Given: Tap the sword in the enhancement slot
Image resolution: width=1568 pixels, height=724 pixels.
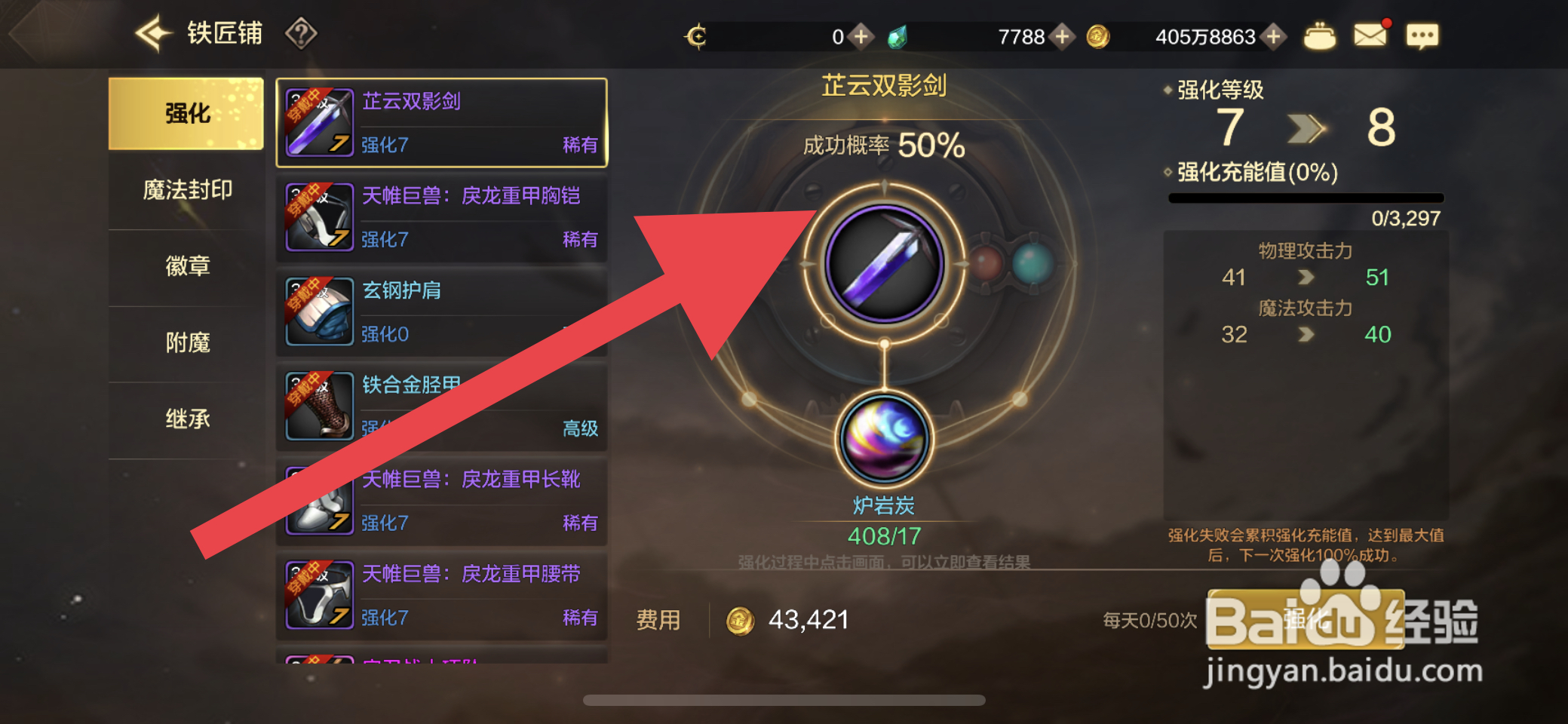Looking at the screenshot, I should [884, 263].
